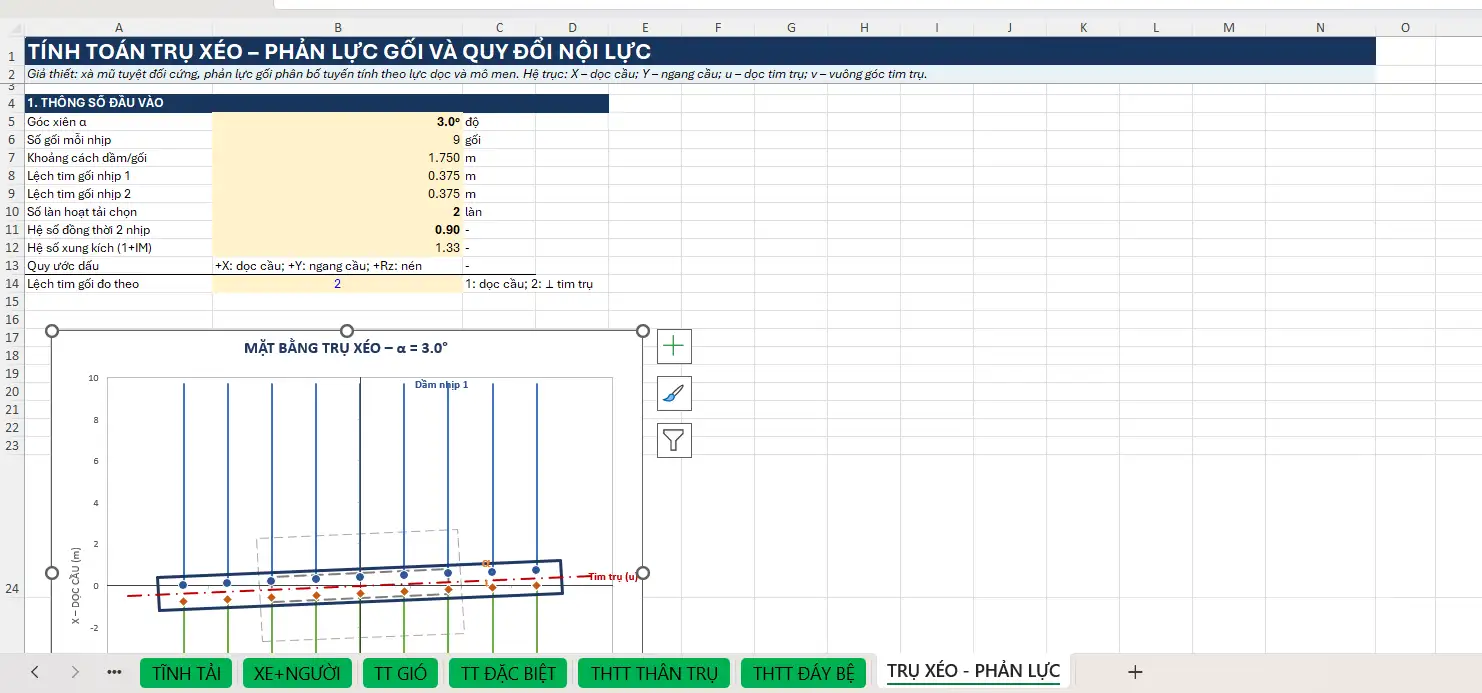Select the chart title MẶT BẰNG TRỤ XÉO
The width and height of the screenshot is (1482, 693).
346,348
